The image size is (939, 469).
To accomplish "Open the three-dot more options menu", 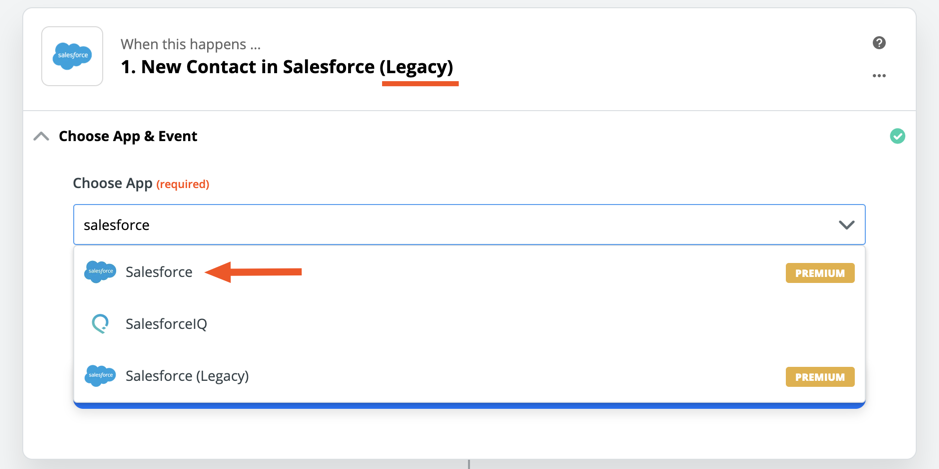I will tap(879, 76).
